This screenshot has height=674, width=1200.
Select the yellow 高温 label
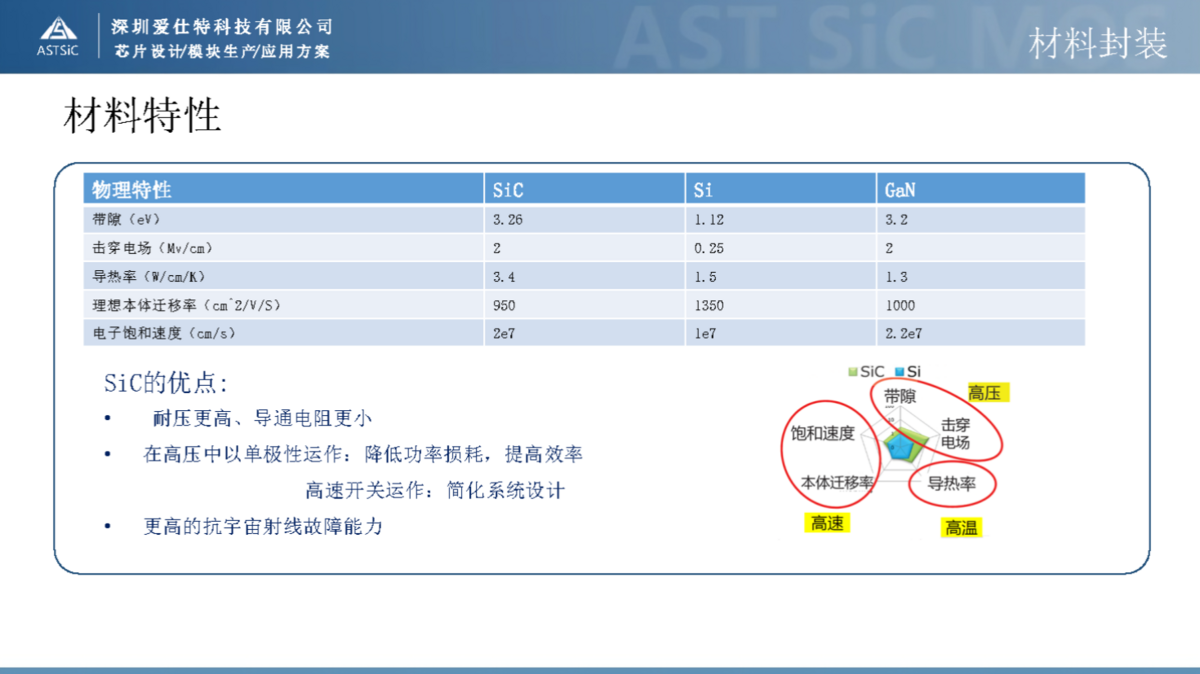961,527
